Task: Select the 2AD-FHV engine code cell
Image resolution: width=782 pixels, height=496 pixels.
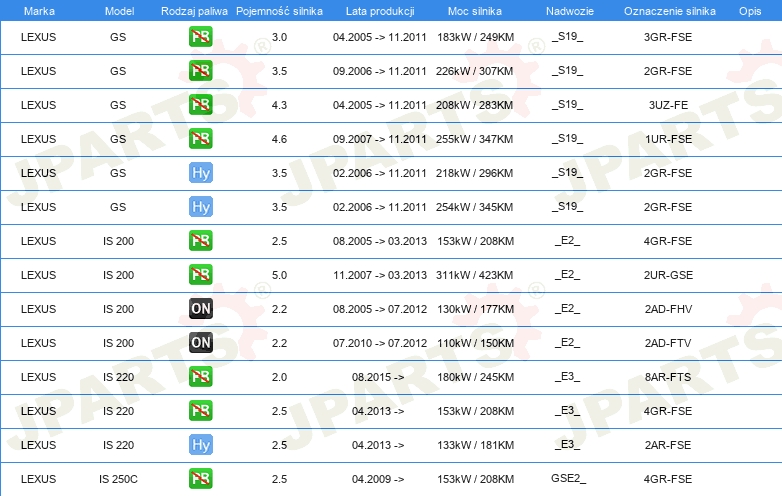Action: click(x=668, y=309)
